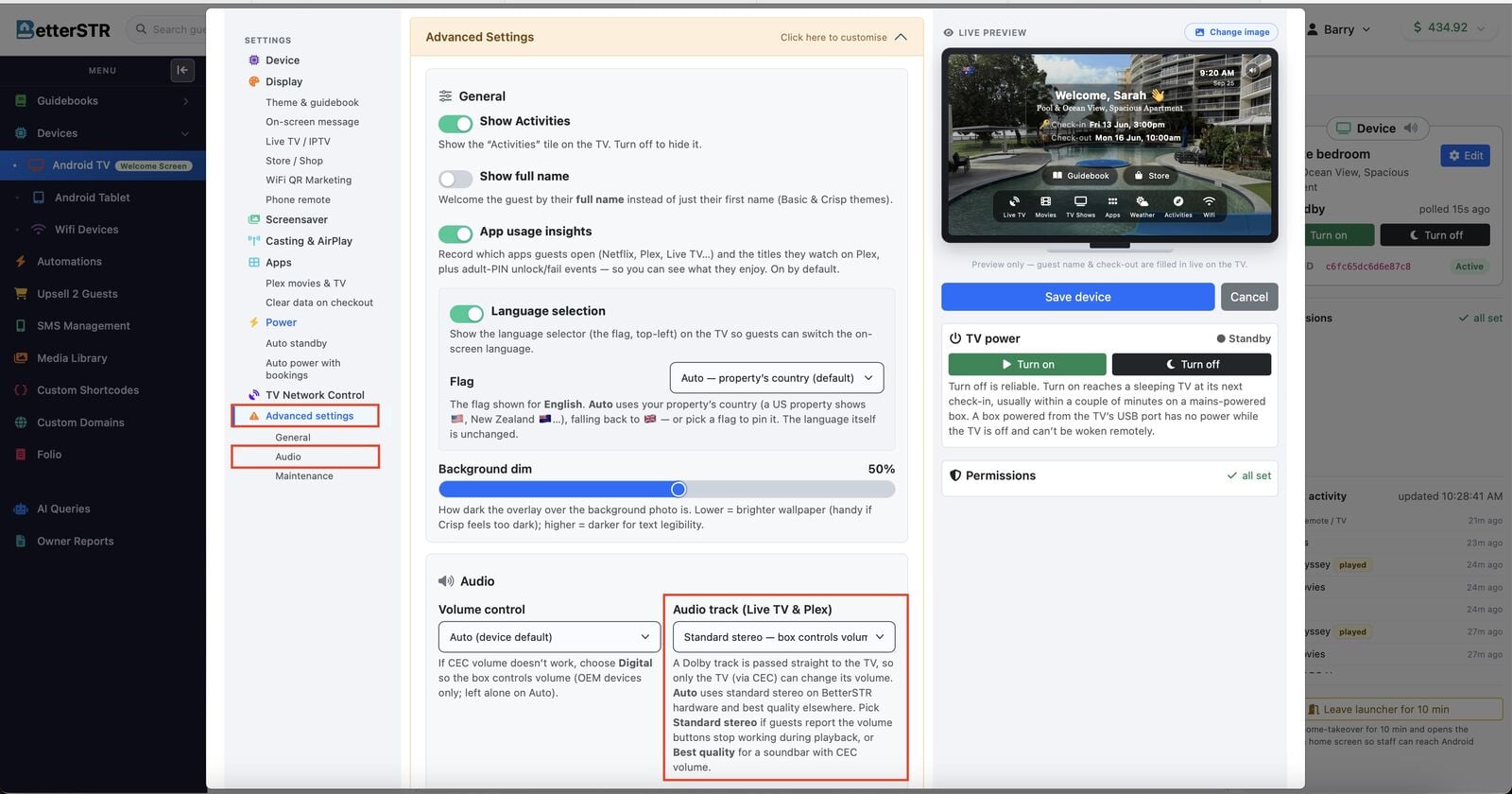The width and height of the screenshot is (1512, 794).
Task: Click the Casting & AirPlay icon
Action: click(x=253, y=241)
